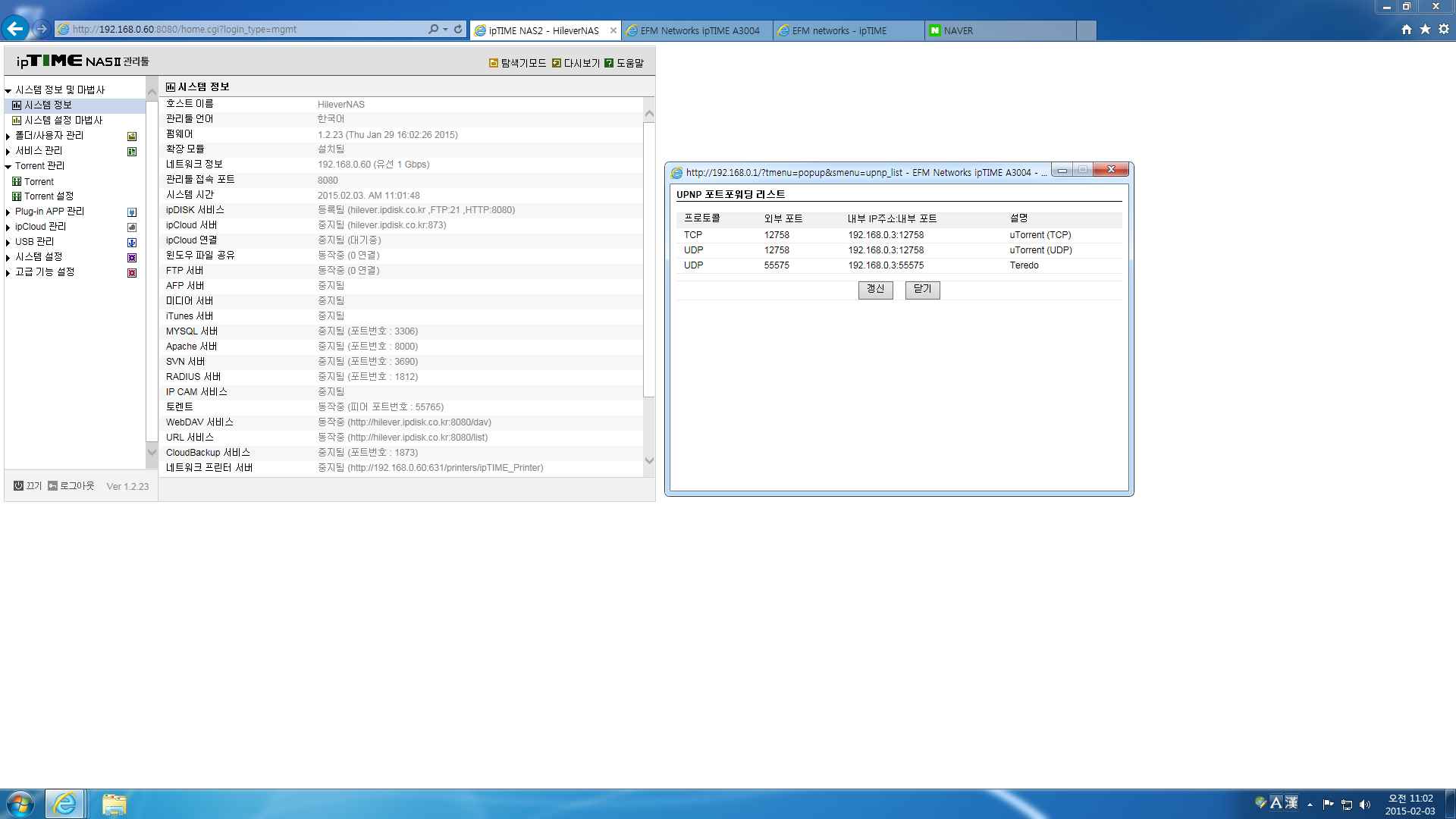Open favorites star icon
Image resolution: width=1456 pixels, height=819 pixels.
1425,30
